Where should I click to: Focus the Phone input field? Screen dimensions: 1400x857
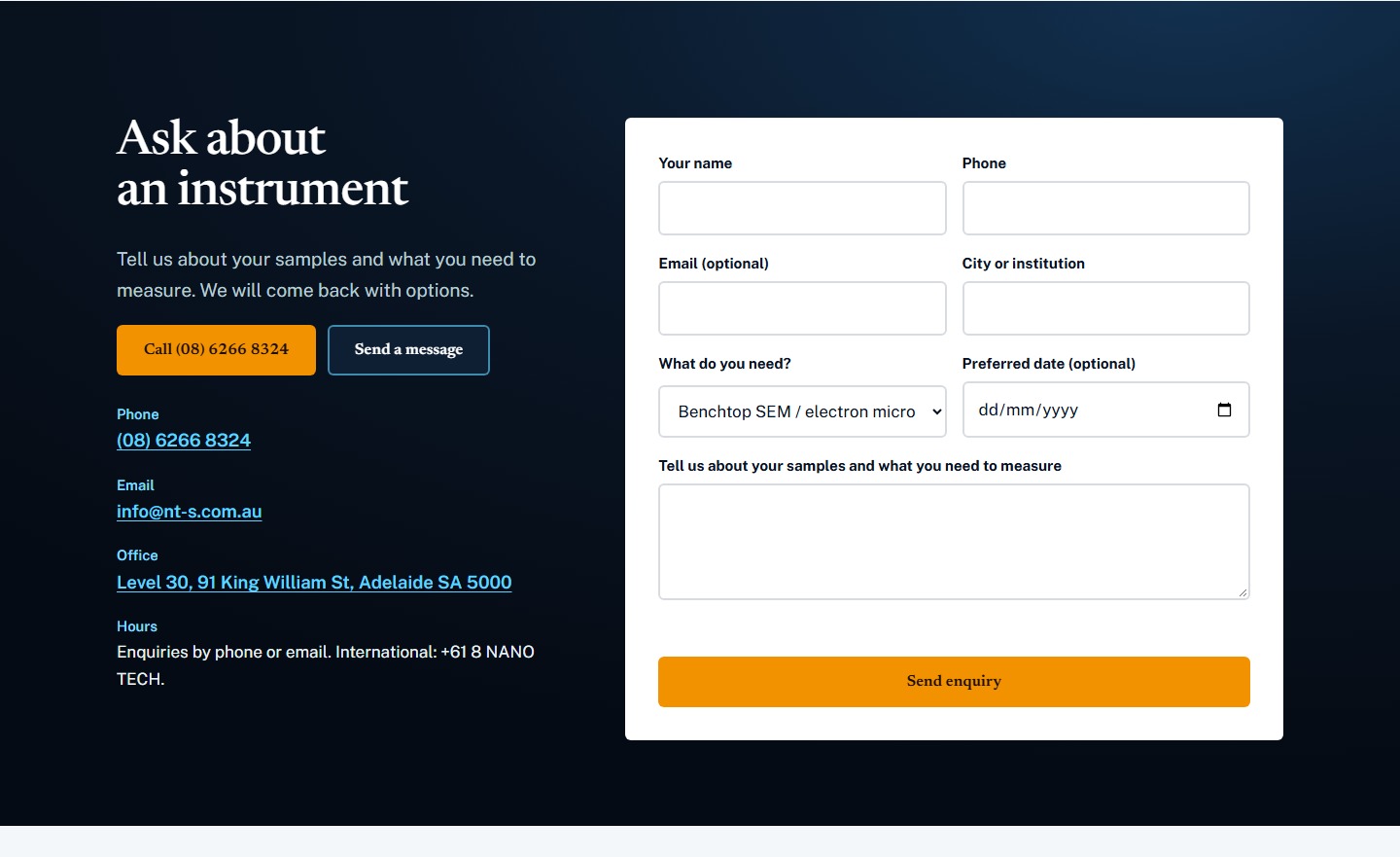1106,208
